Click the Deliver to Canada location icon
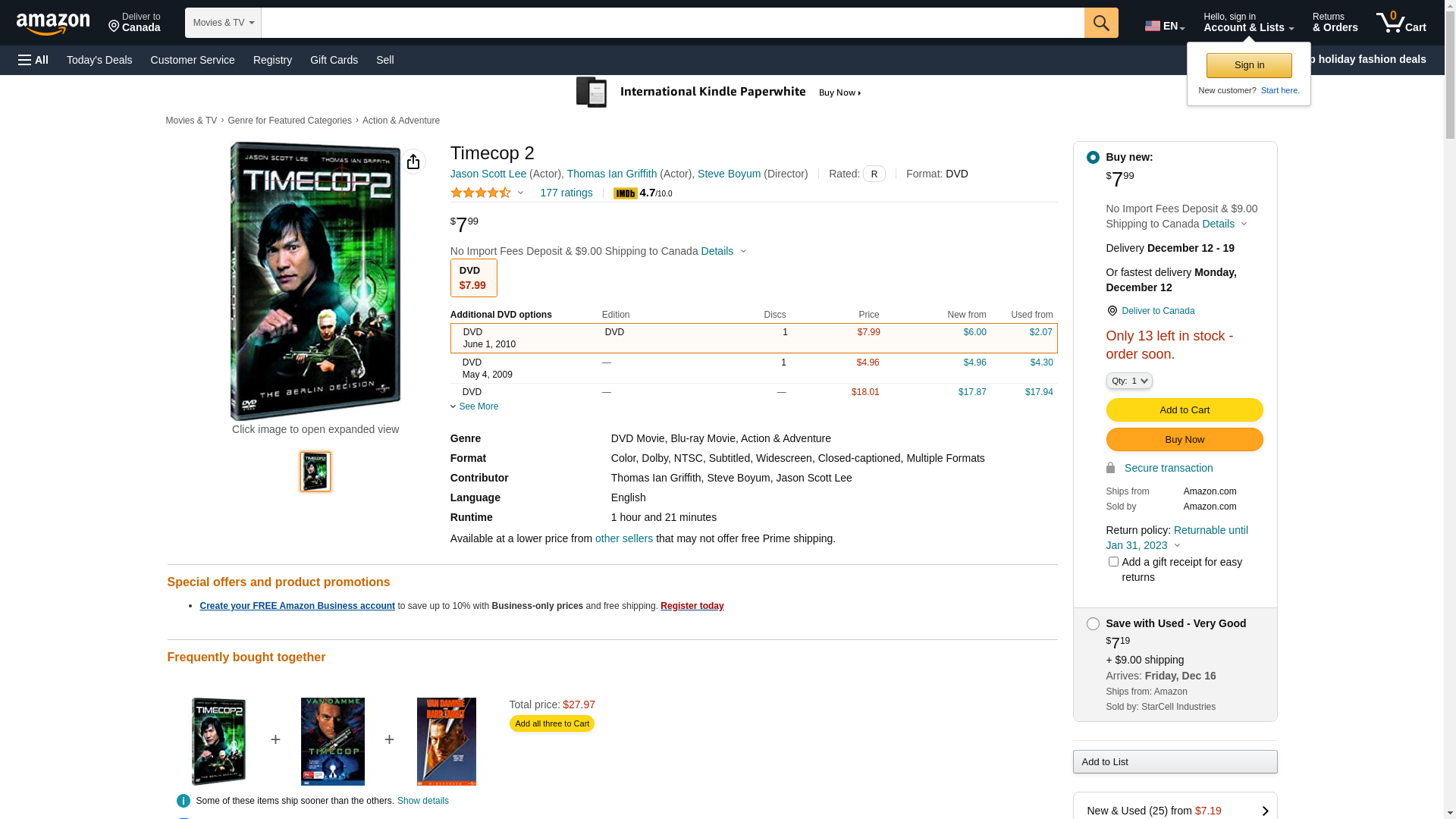1456x819 pixels. [x=1112, y=311]
